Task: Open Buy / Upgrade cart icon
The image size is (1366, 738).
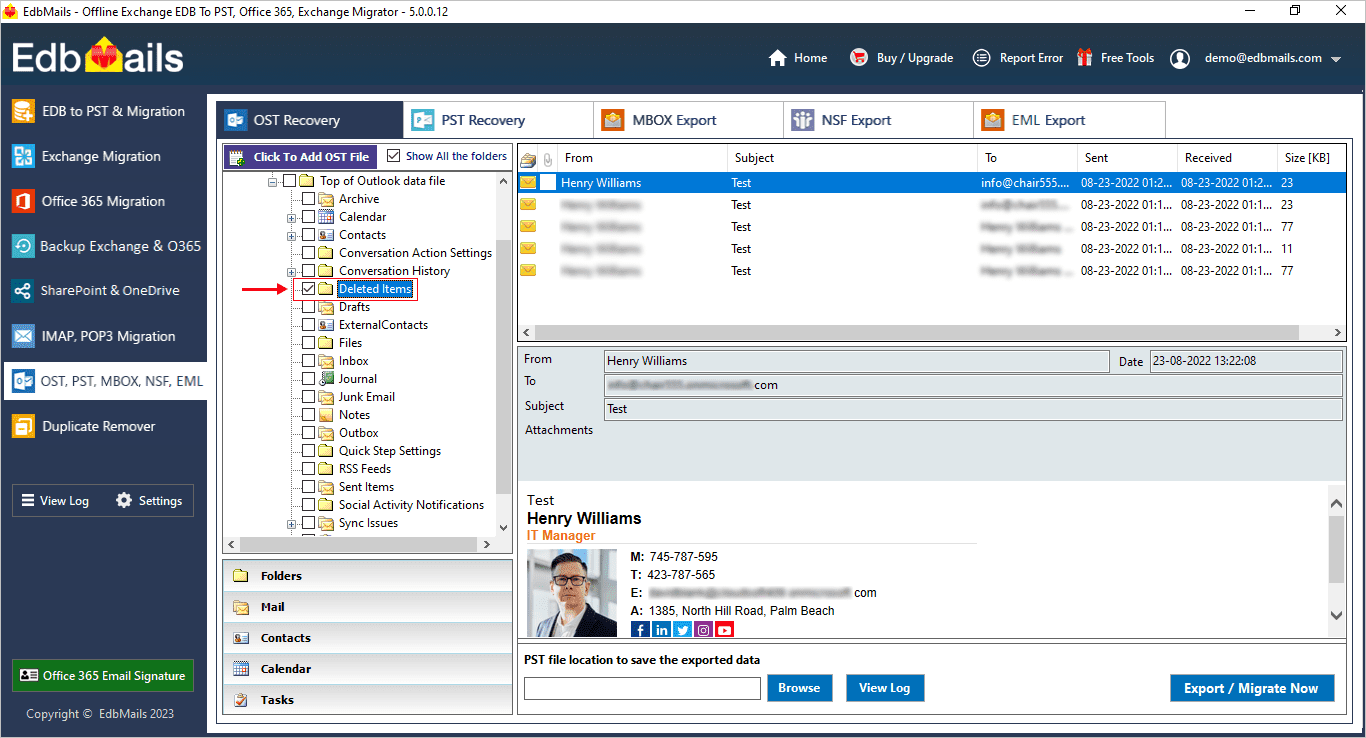Action: pyautogui.click(x=859, y=58)
